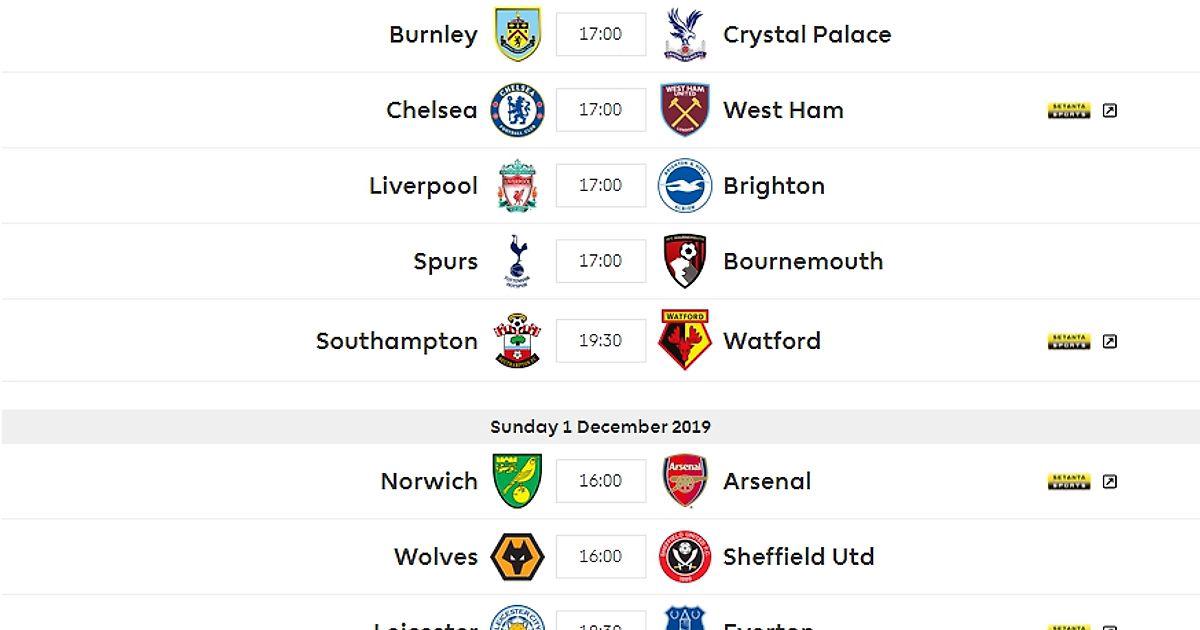Click the Setanta Sports logo for Norwich match

click(1068, 482)
